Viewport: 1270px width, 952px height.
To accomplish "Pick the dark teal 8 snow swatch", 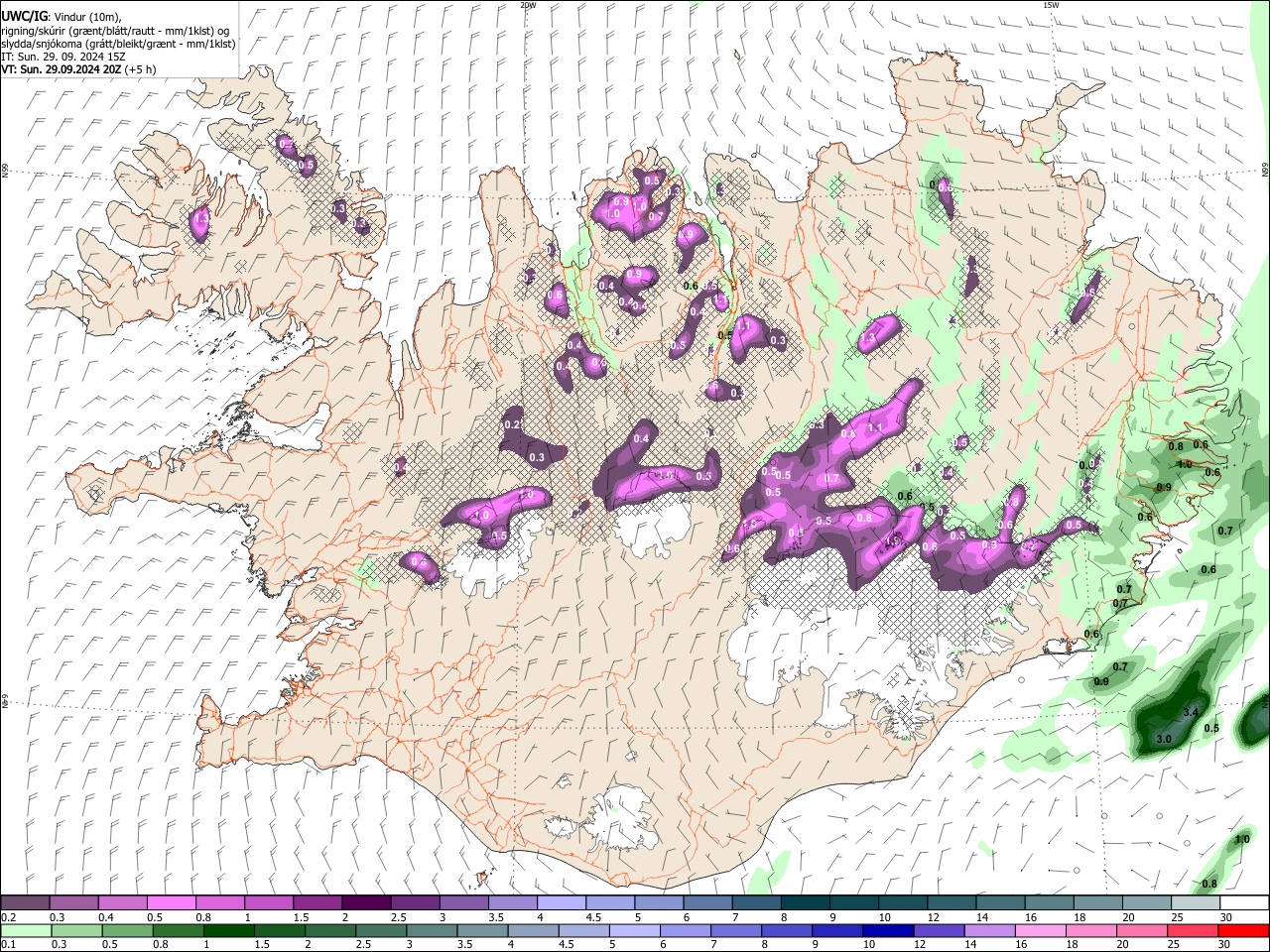I will (806, 903).
